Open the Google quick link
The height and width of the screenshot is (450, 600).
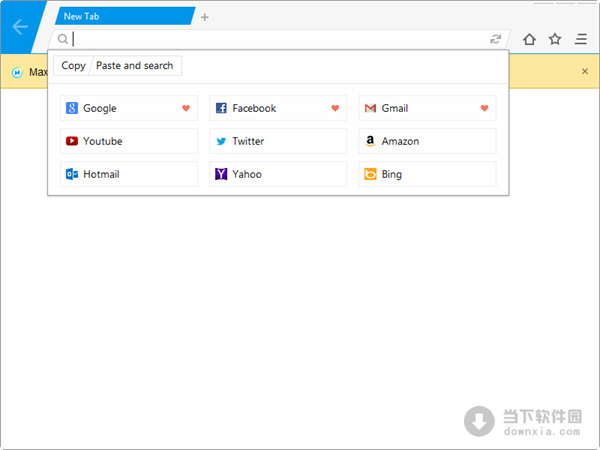(129, 108)
